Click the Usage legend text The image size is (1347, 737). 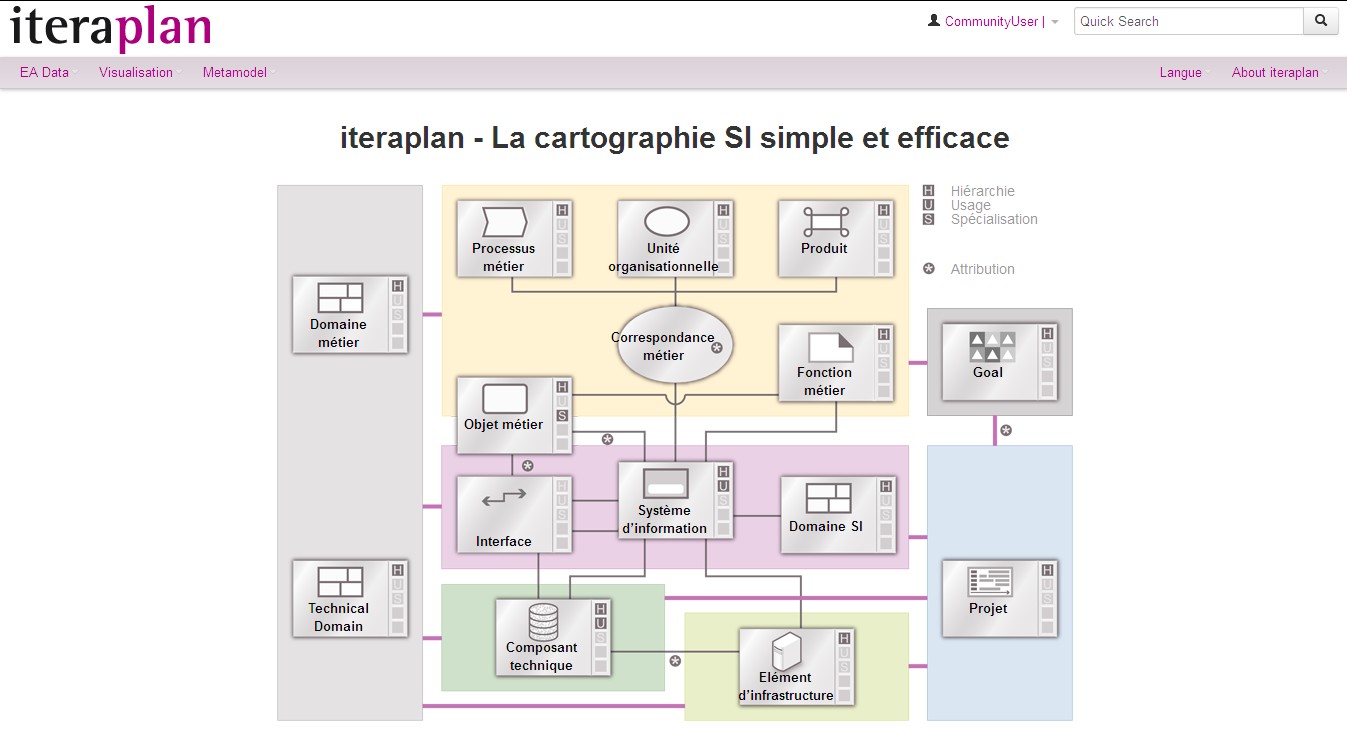point(970,205)
